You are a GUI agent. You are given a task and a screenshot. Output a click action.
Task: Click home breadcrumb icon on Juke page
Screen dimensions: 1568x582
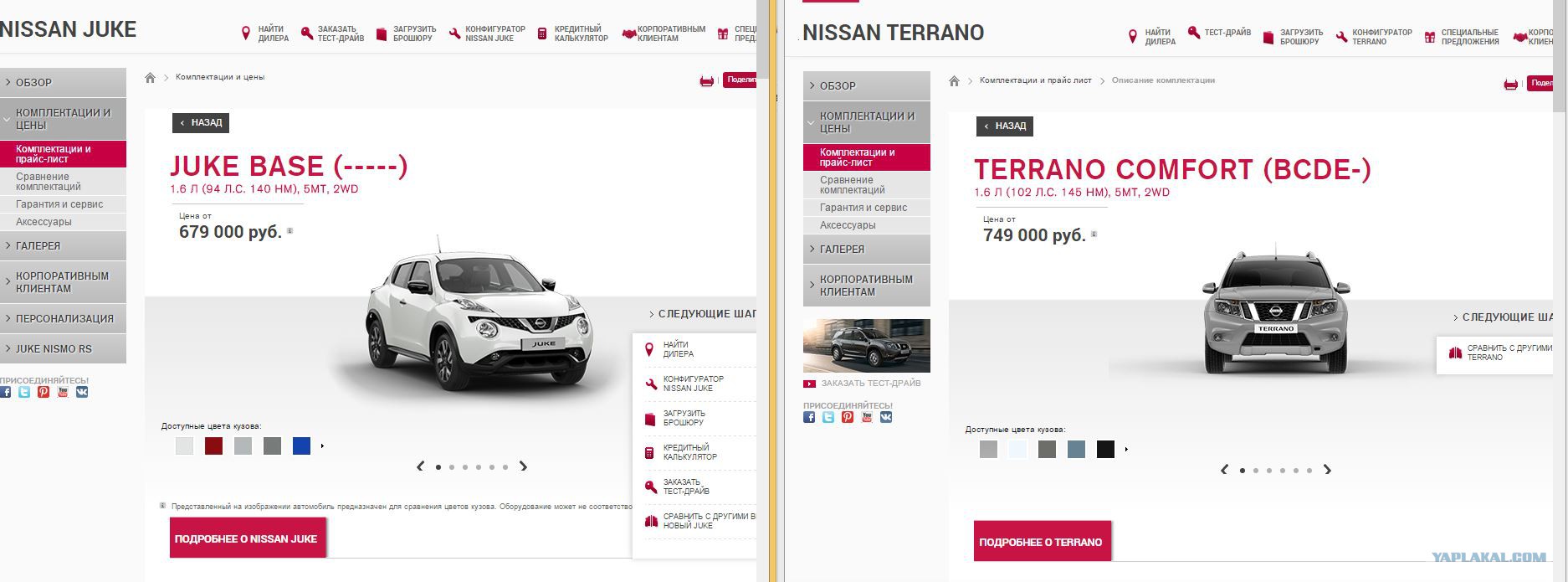(150, 77)
